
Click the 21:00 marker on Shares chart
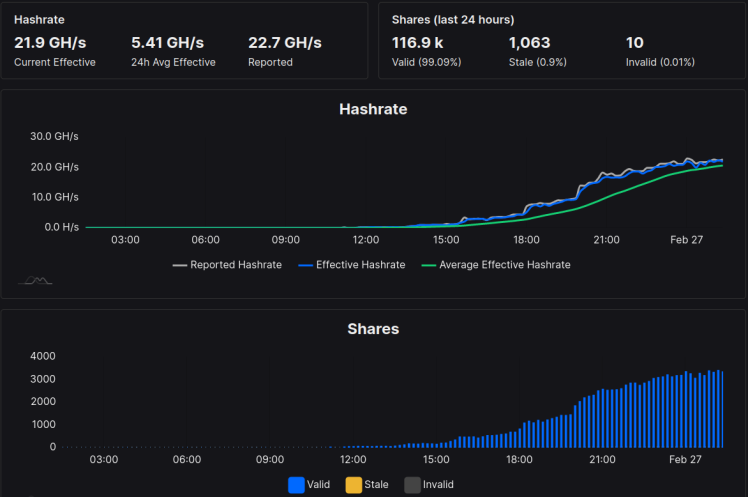pyautogui.click(x=602, y=460)
